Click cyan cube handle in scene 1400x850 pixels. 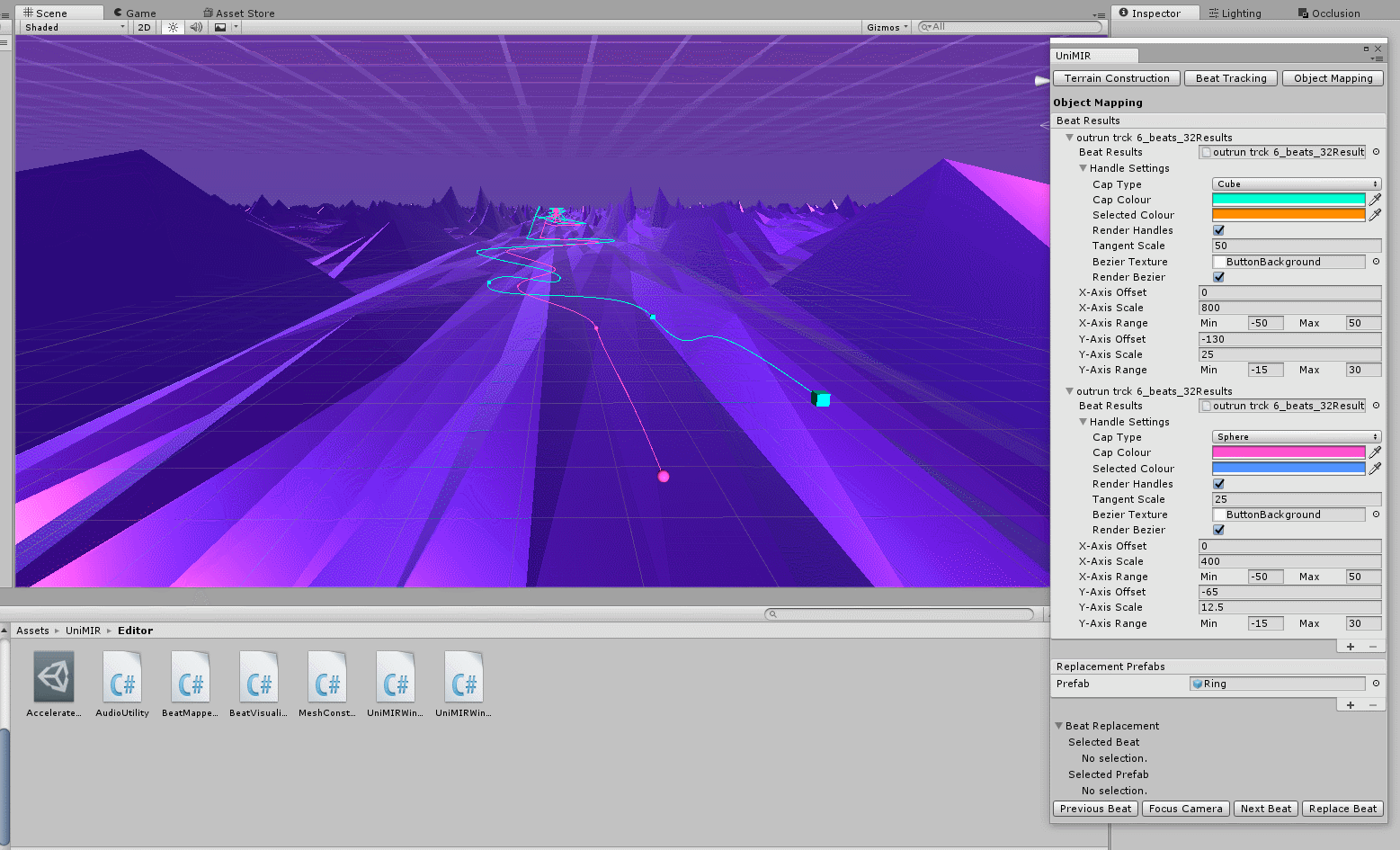click(x=821, y=398)
